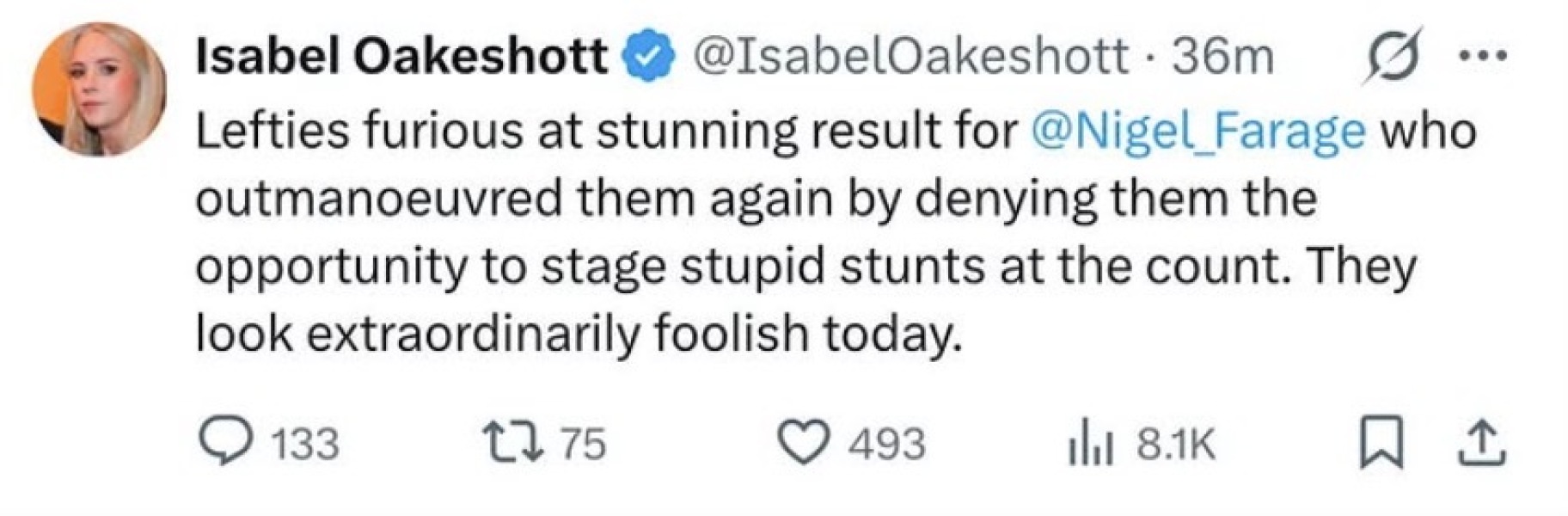Image resolution: width=1568 pixels, height=516 pixels.
Task: Click the @IsabelOakeshott handle
Action: coord(910,56)
